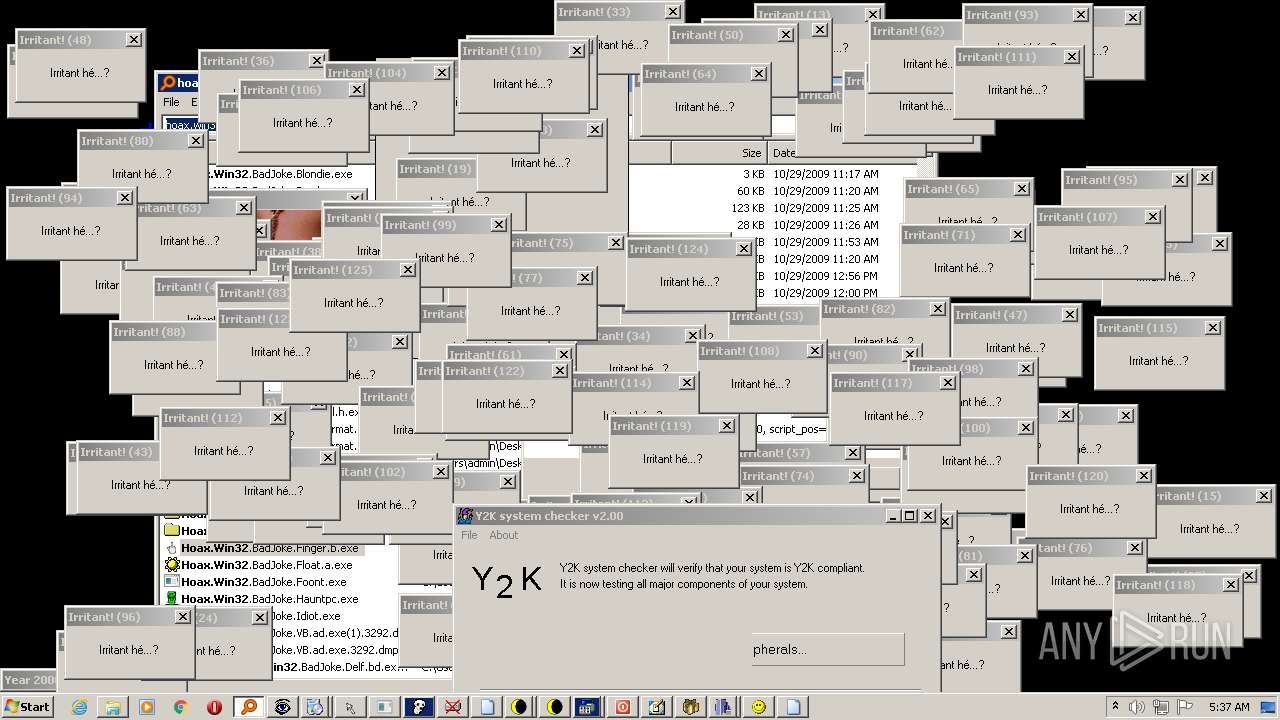
Task: Focus the Irritant! (94) title bar
Action: coord(71,198)
